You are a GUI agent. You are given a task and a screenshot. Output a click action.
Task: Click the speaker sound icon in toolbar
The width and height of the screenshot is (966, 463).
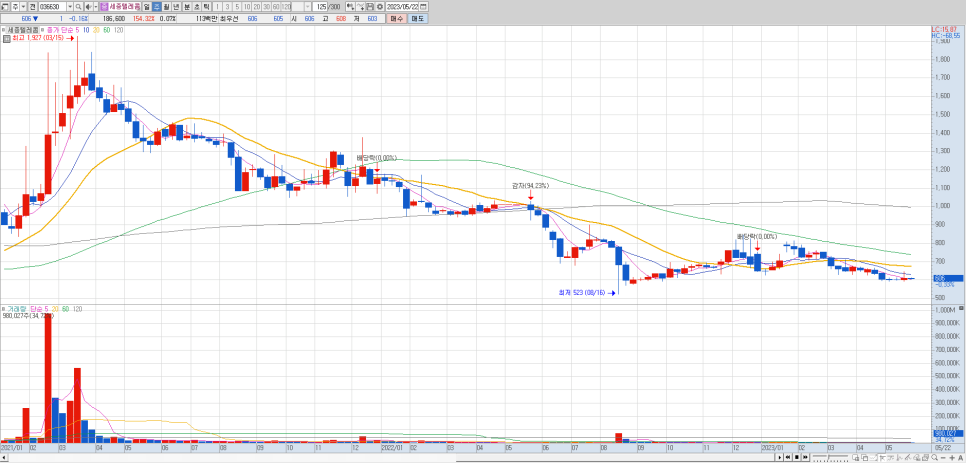89,6
